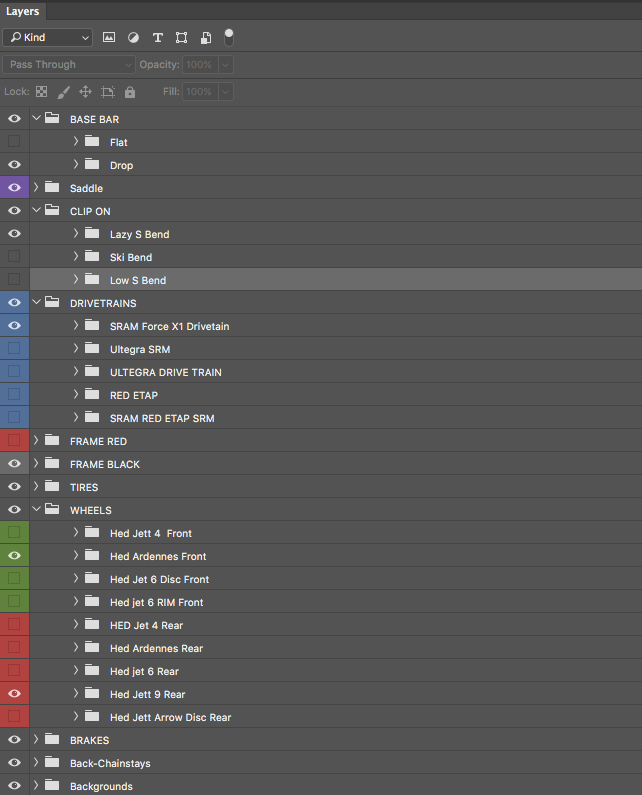Collapse the BASE BAR group

36,118
